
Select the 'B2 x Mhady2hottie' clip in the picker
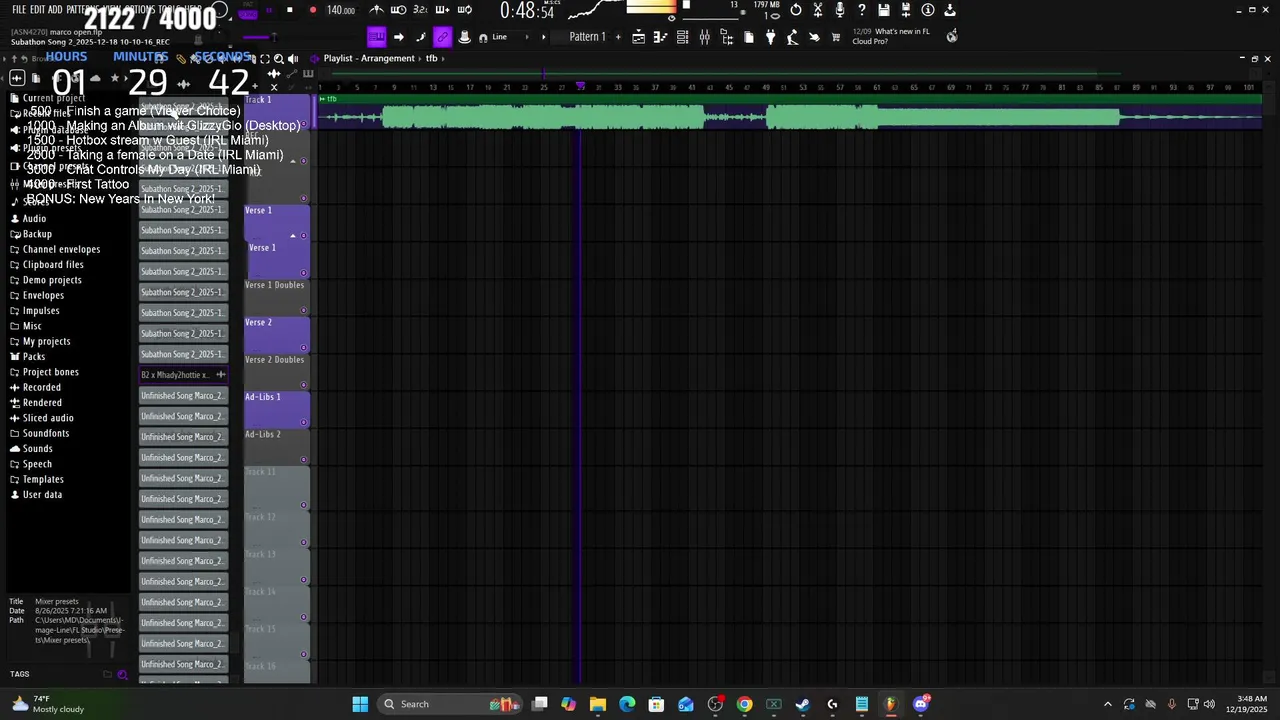[x=183, y=375]
